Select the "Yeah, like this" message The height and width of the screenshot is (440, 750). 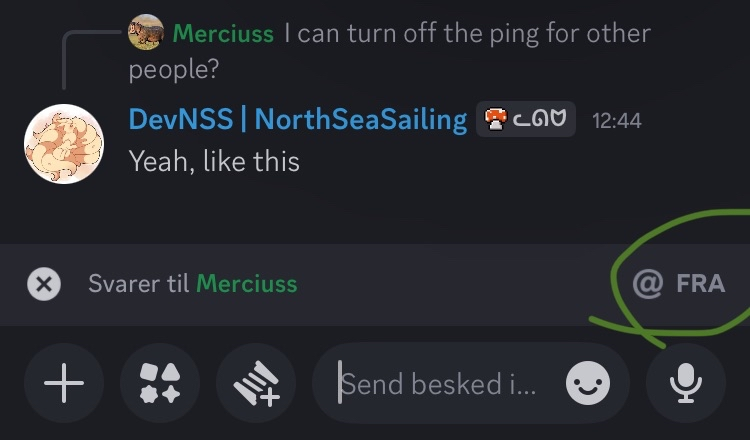pyautogui.click(x=214, y=160)
